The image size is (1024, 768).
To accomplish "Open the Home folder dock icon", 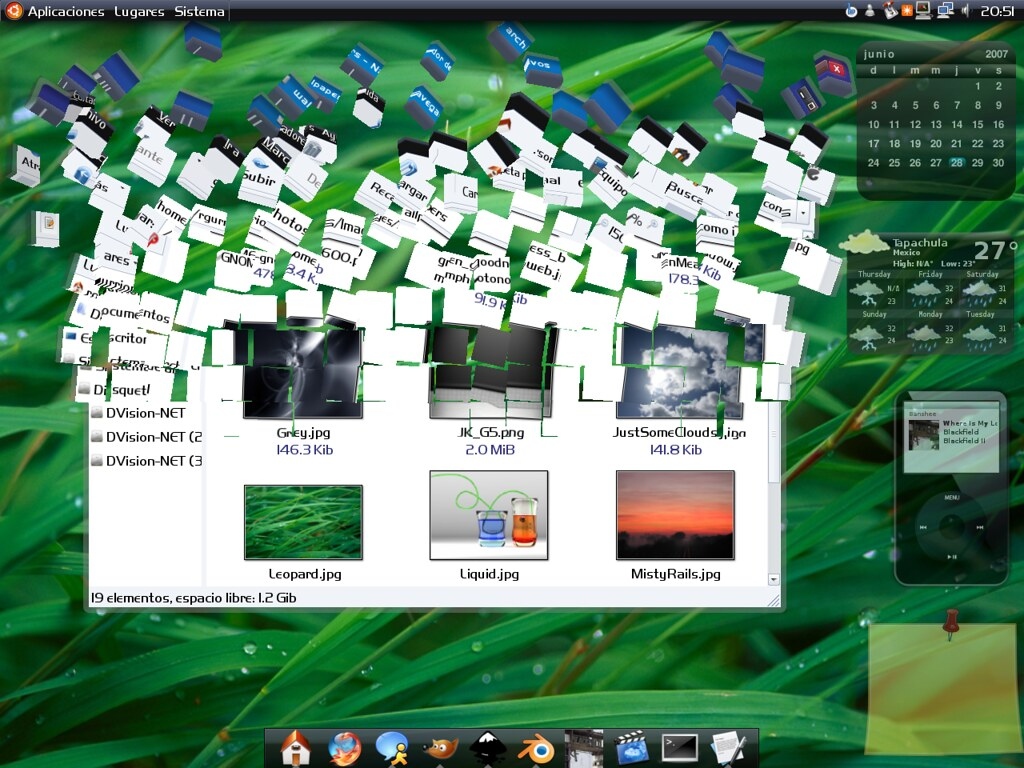I will 295,748.
